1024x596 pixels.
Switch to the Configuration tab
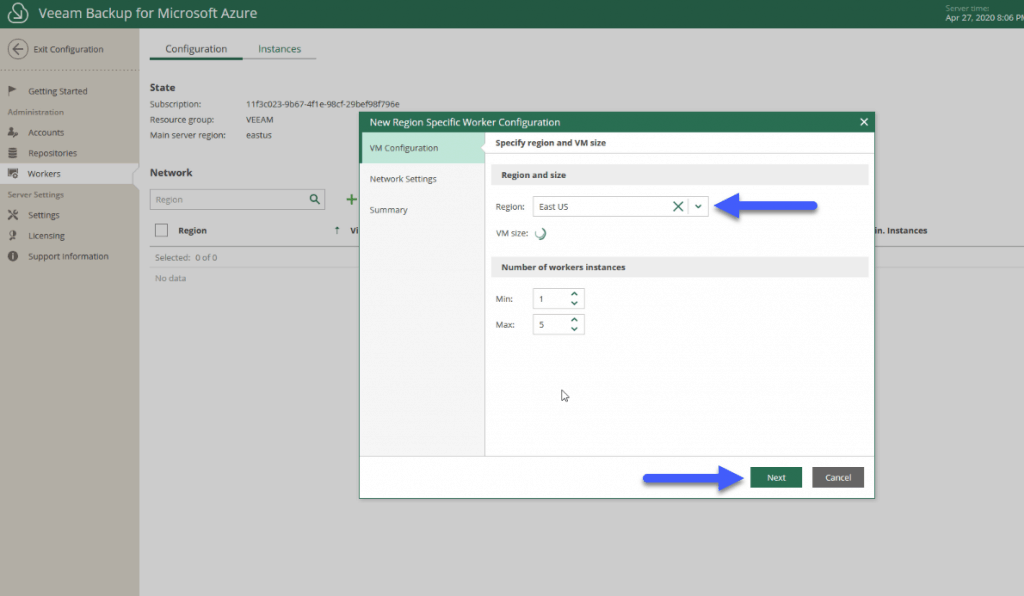[x=196, y=49]
